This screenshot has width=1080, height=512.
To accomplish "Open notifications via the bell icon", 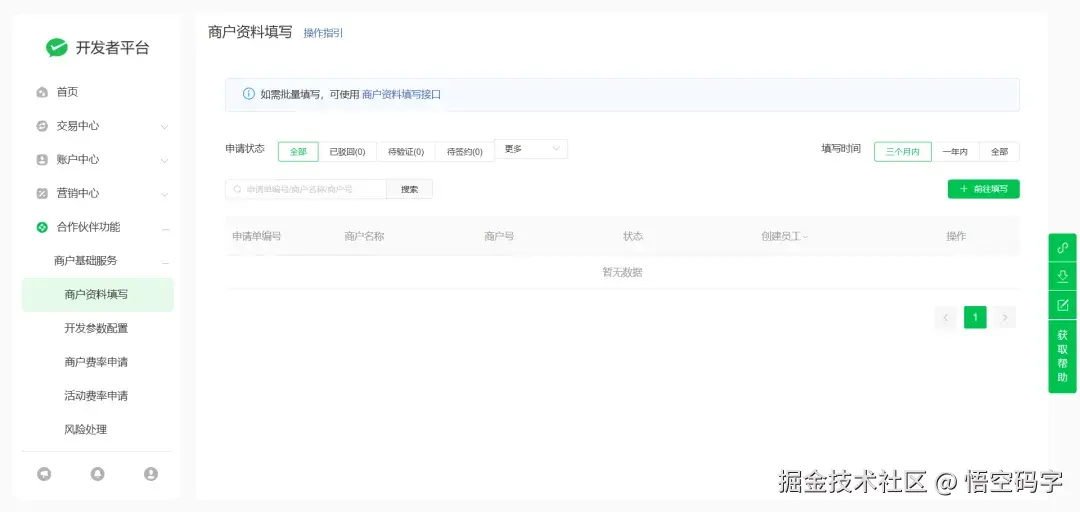I will tap(98, 474).
